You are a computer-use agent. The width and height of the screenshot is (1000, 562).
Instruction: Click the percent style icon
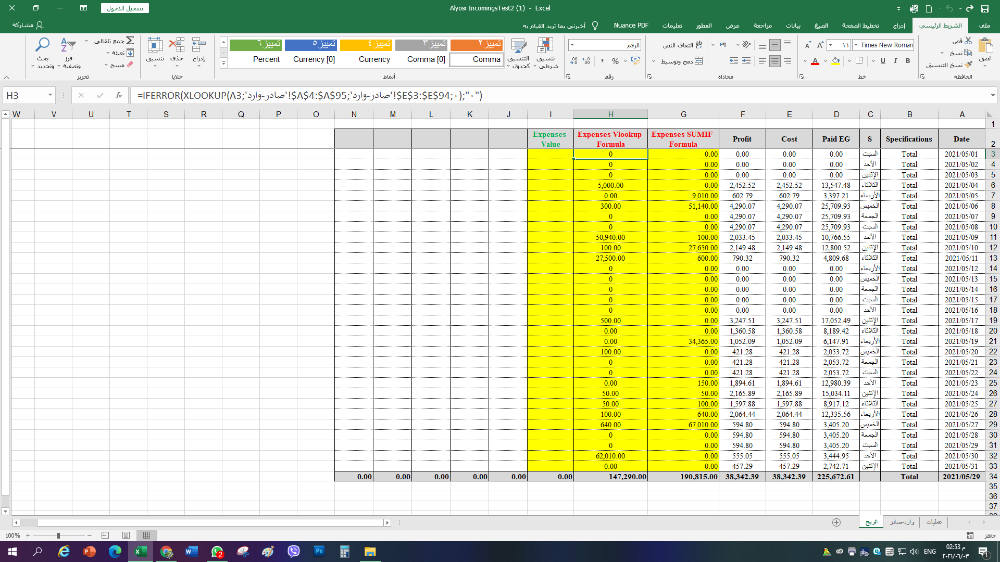click(x=614, y=61)
